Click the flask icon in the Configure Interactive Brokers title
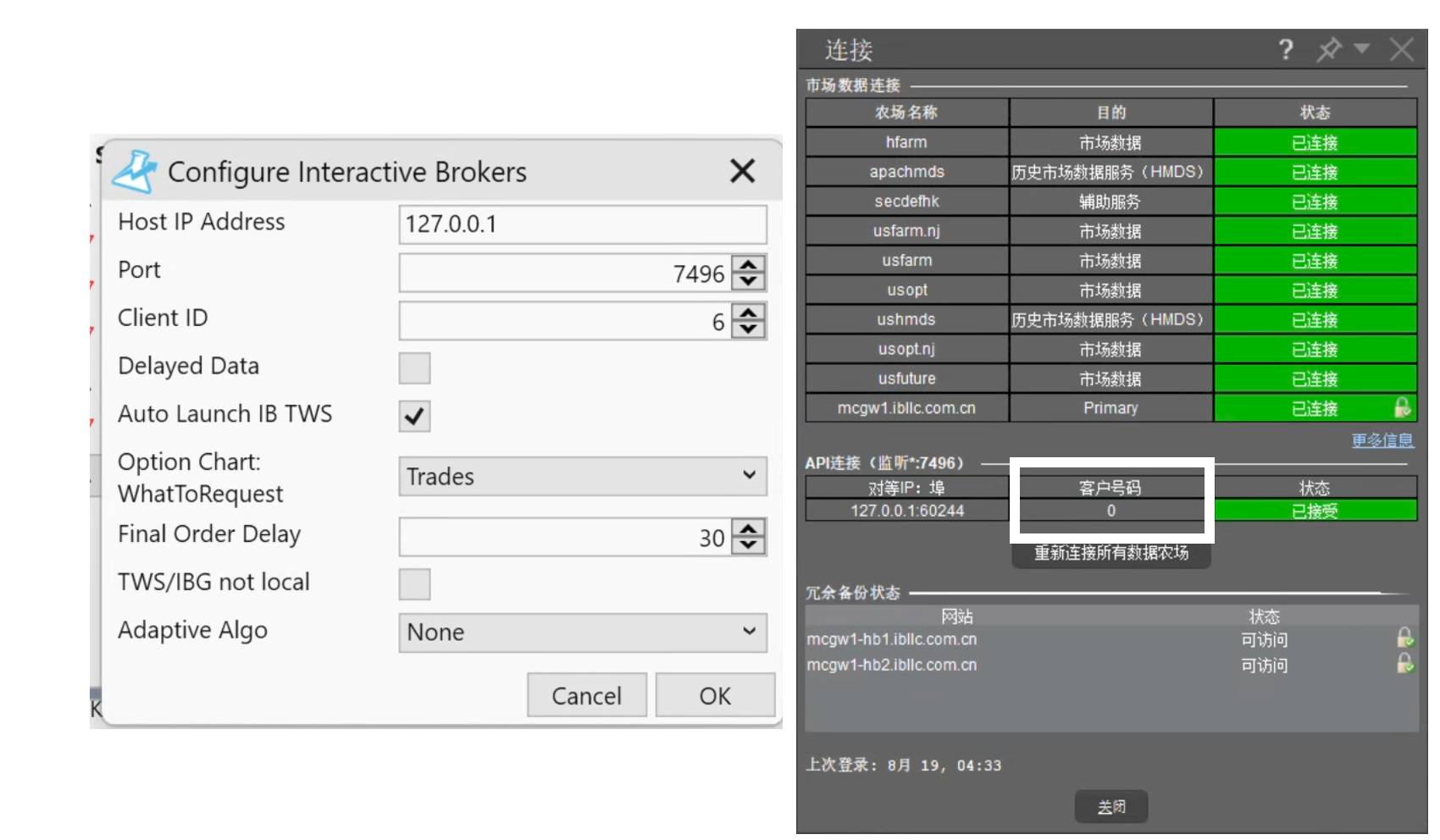This screenshot has width=1440, height=840. pos(136,172)
